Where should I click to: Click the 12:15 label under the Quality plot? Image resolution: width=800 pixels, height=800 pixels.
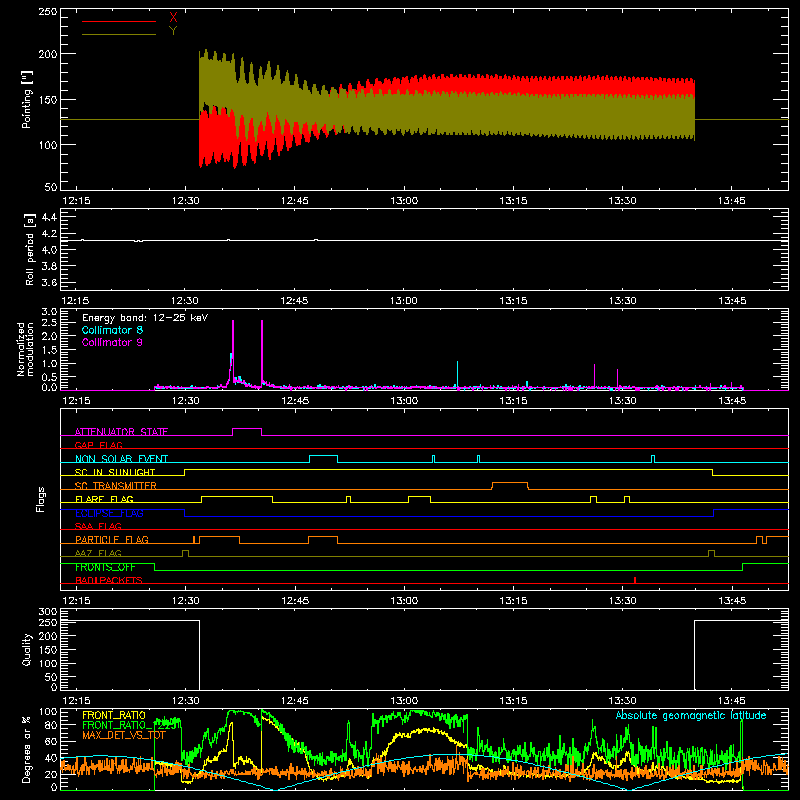click(76, 701)
